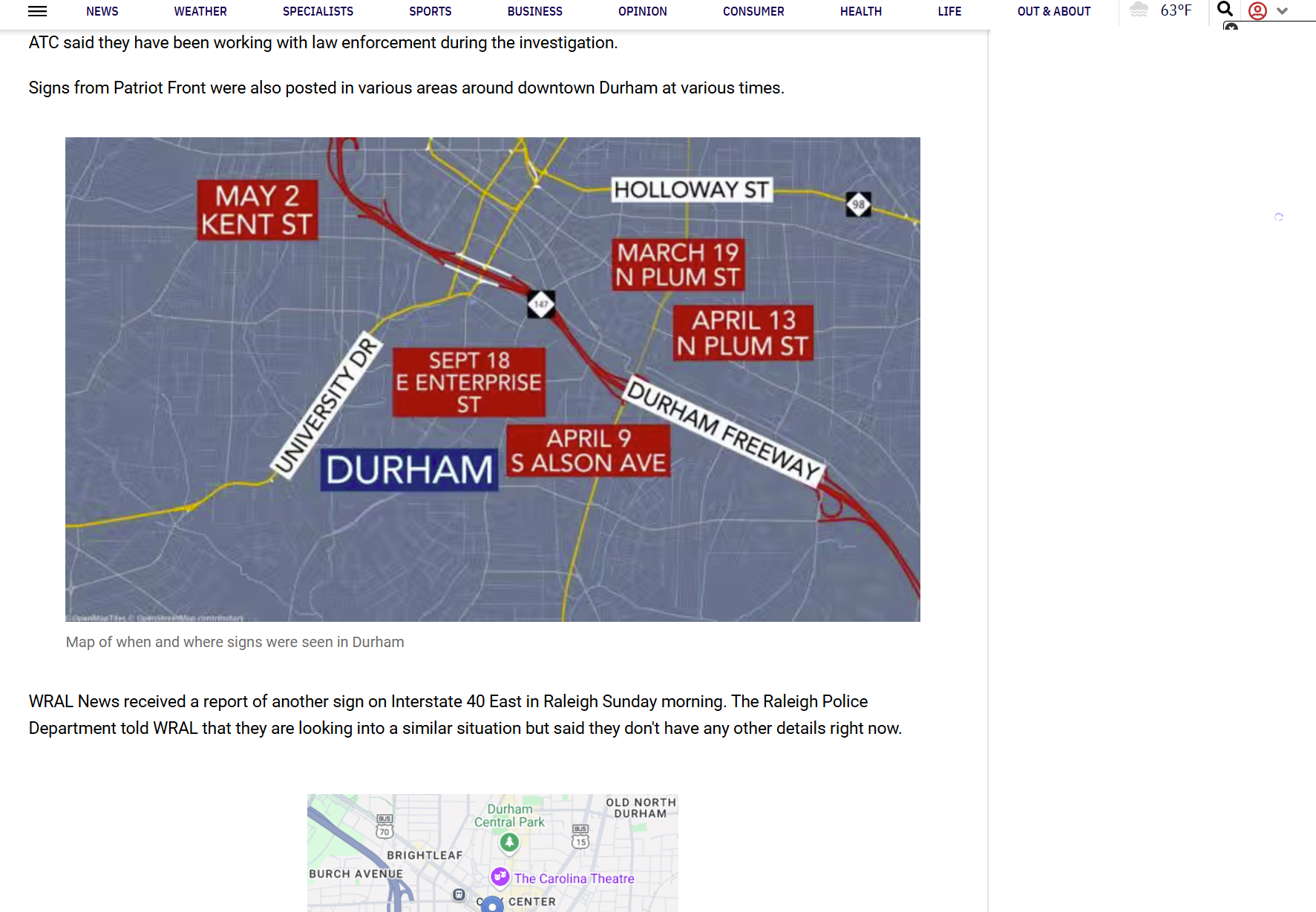Go to the Life section
Screen dimensions: 1316x912
949,11
